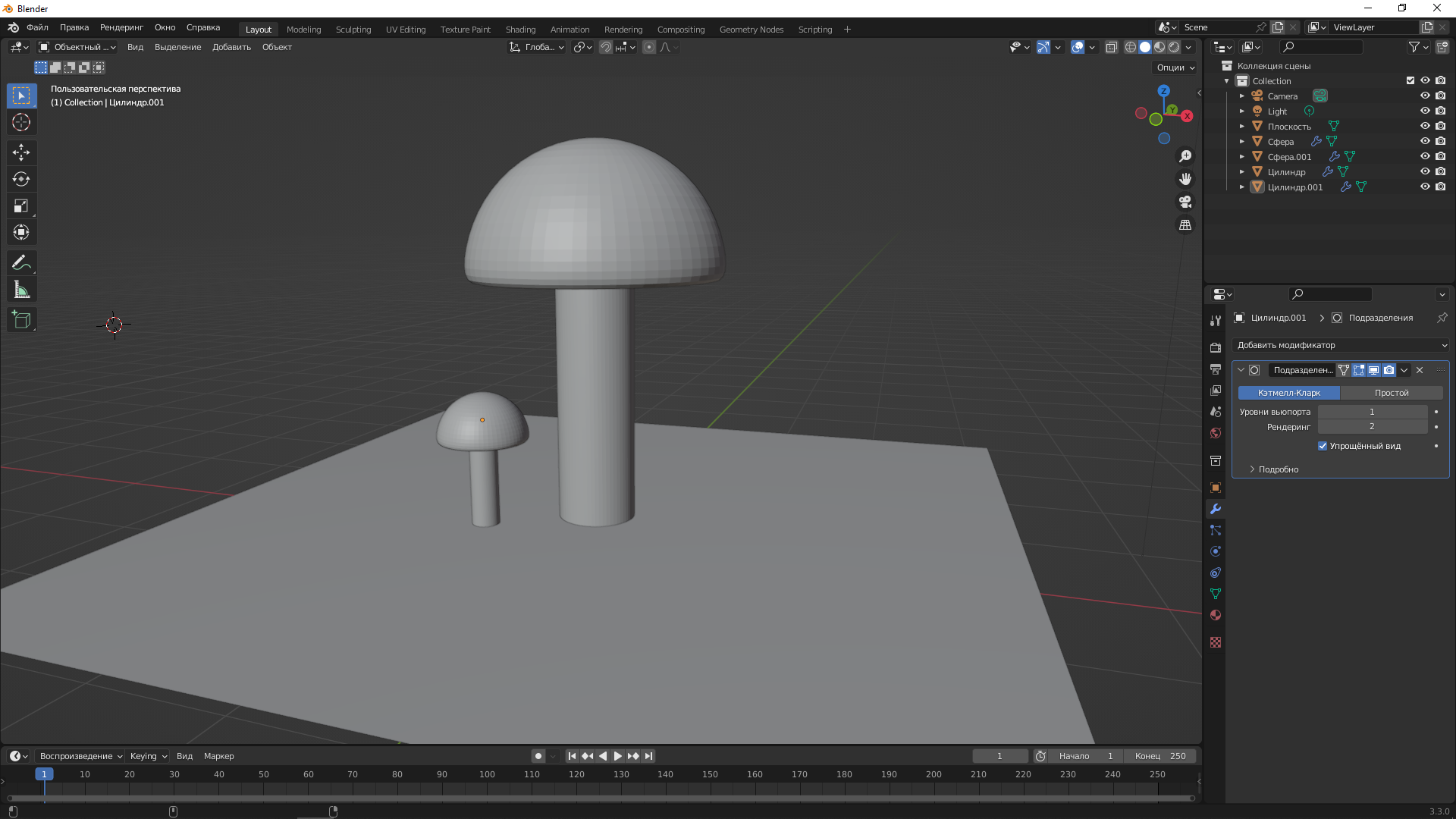Switch to rendered viewport shading

coord(1174,47)
